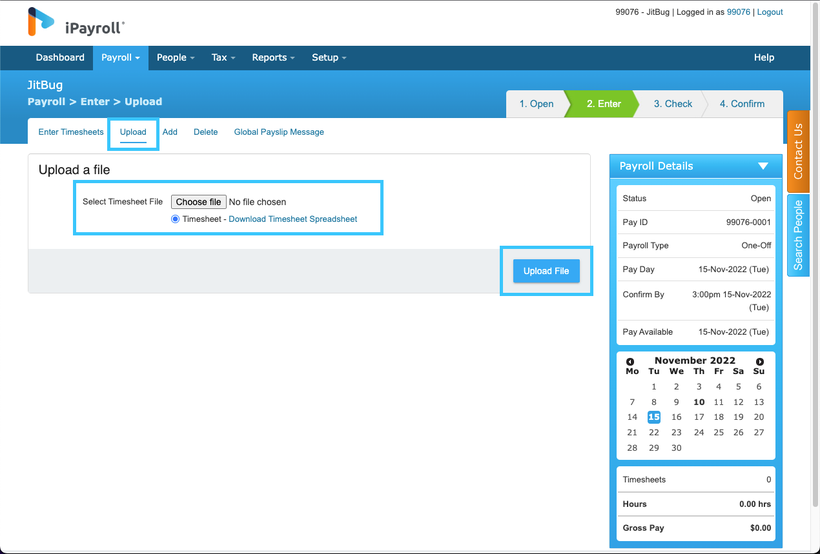Screen dimensions: 820x554
Task: Switch to Enter Timesheets tab
Action: (x=71, y=132)
